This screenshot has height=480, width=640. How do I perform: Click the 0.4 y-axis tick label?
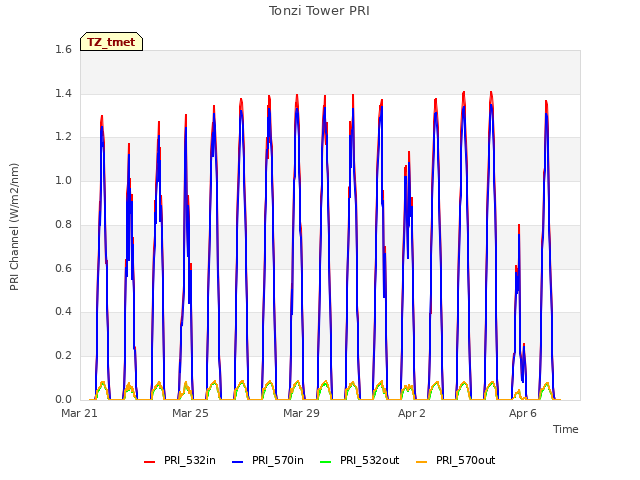[63, 311]
